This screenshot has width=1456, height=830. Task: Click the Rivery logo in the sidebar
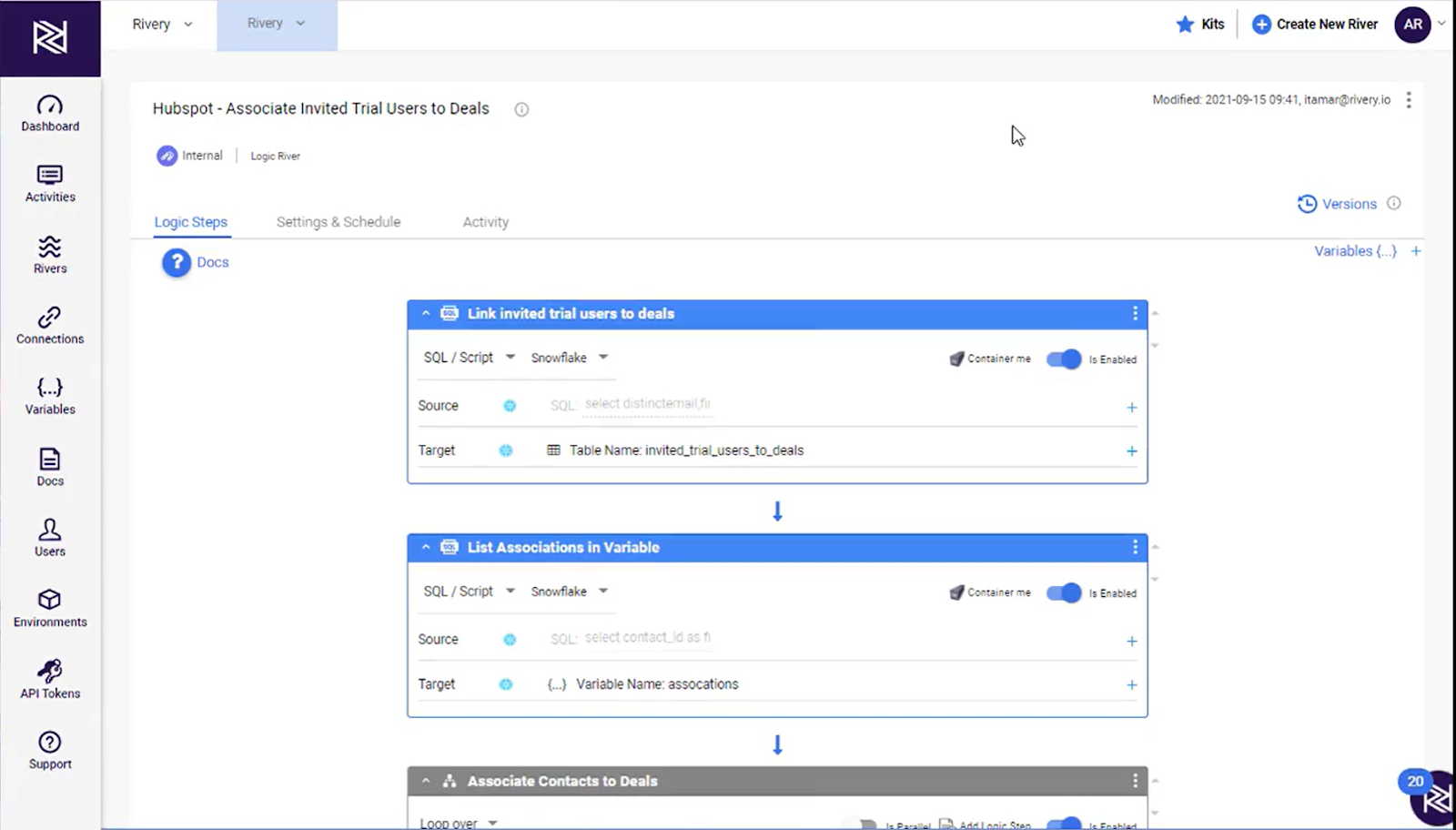click(50, 37)
